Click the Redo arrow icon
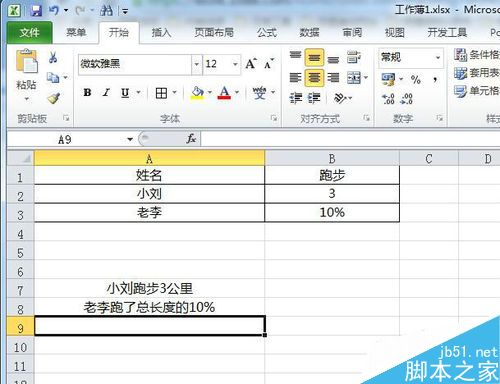 (x=80, y=11)
